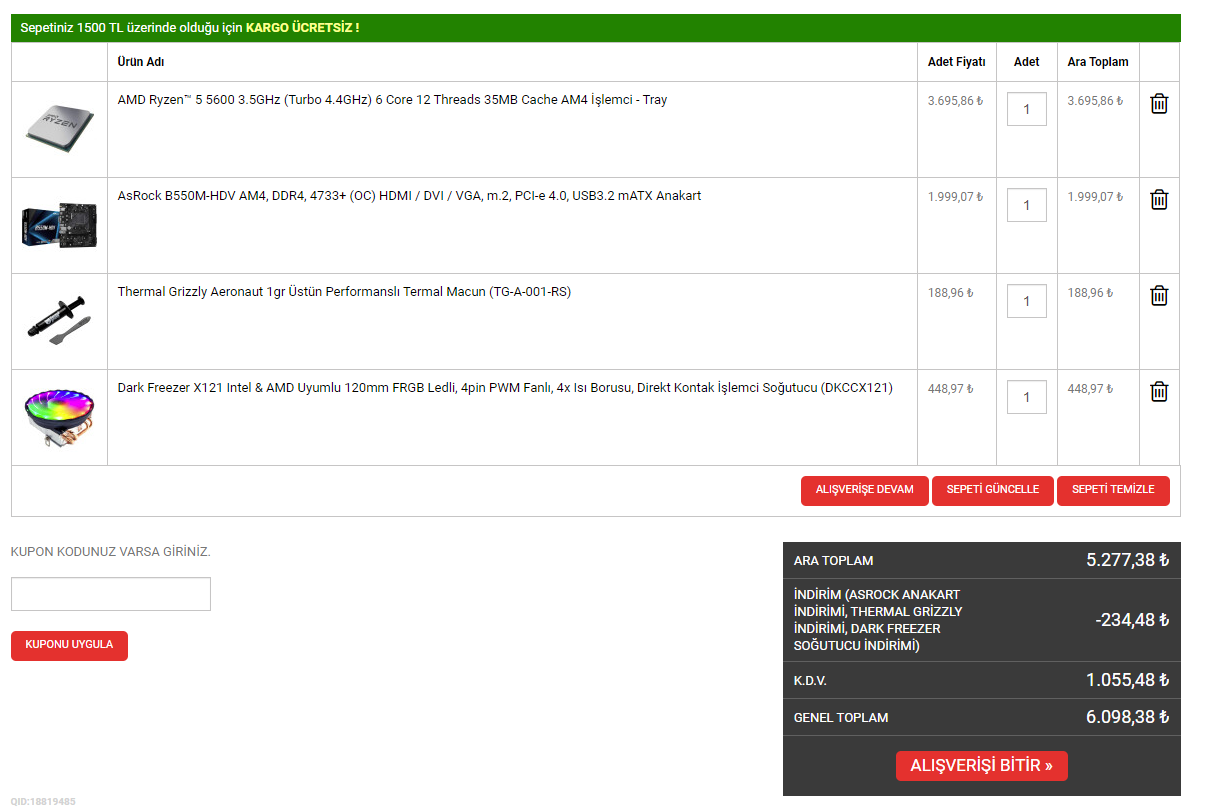This screenshot has width=1229, height=810.
Task: Click 'KUPON KODUNUZ VARSA GİRİNİZ.' label
Action: click(111, 552)
